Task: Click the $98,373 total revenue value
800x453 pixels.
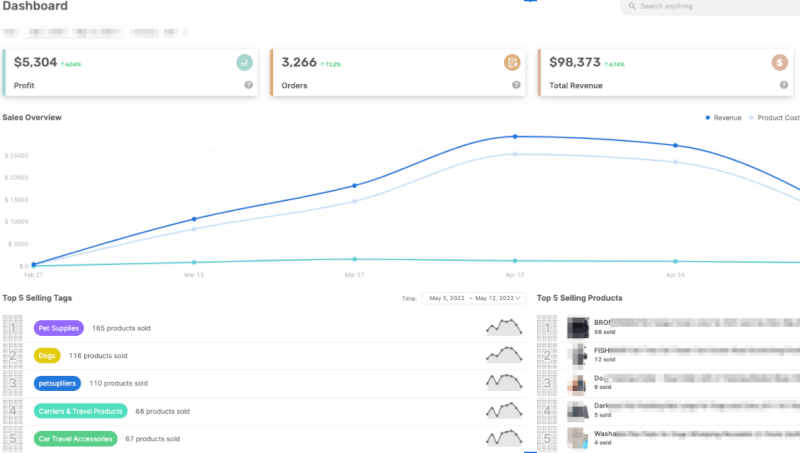Action: (x=574, y=62)
